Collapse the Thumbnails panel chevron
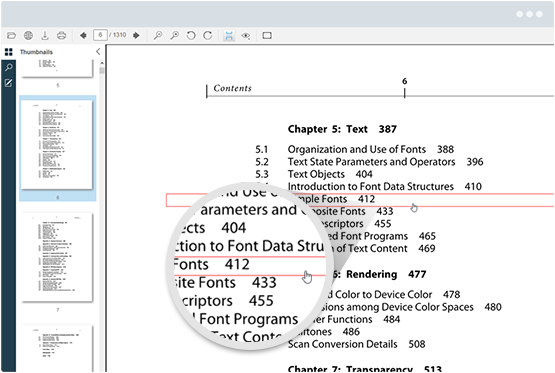 coord(98,52)
